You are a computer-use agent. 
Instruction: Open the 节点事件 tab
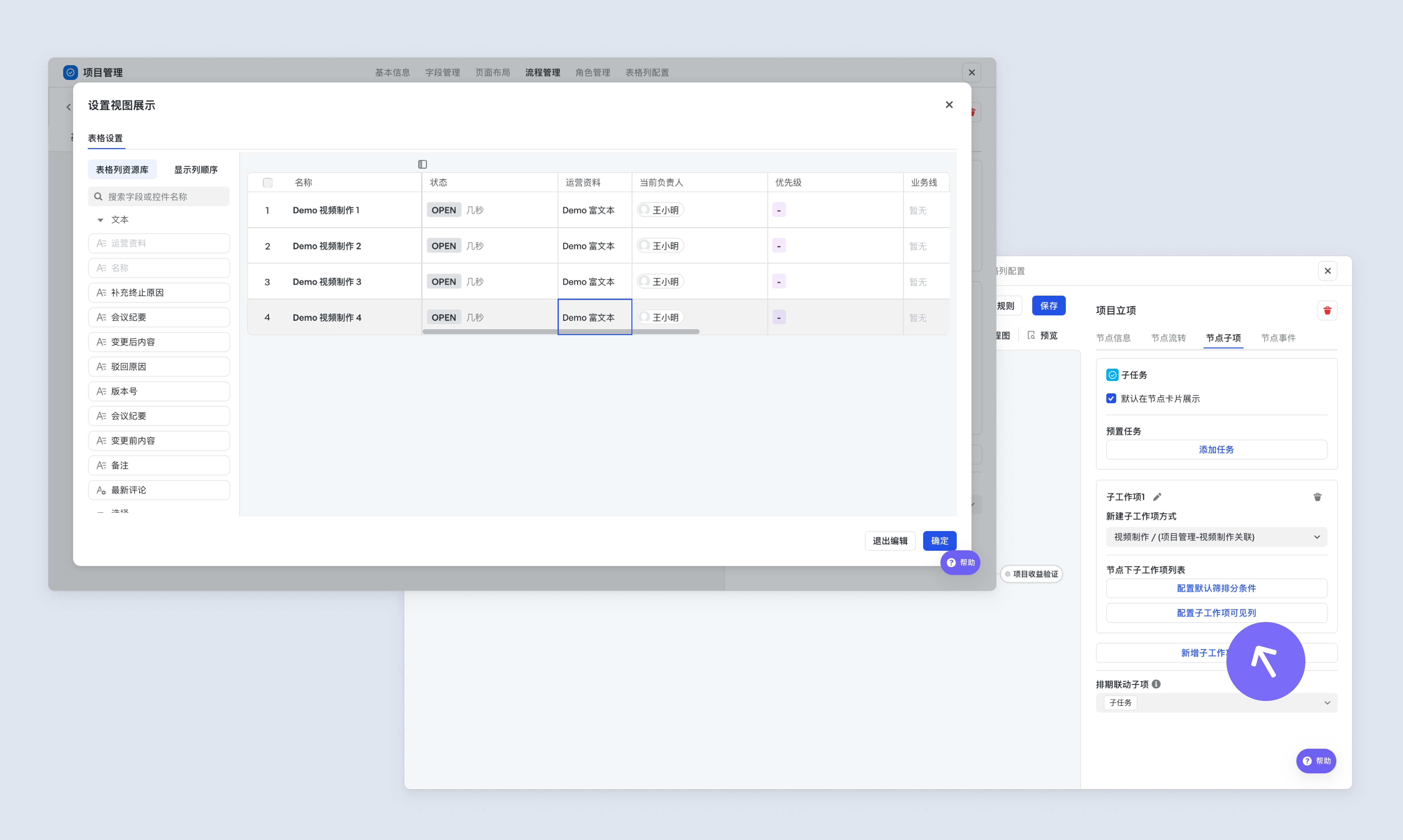(1278, 338)
